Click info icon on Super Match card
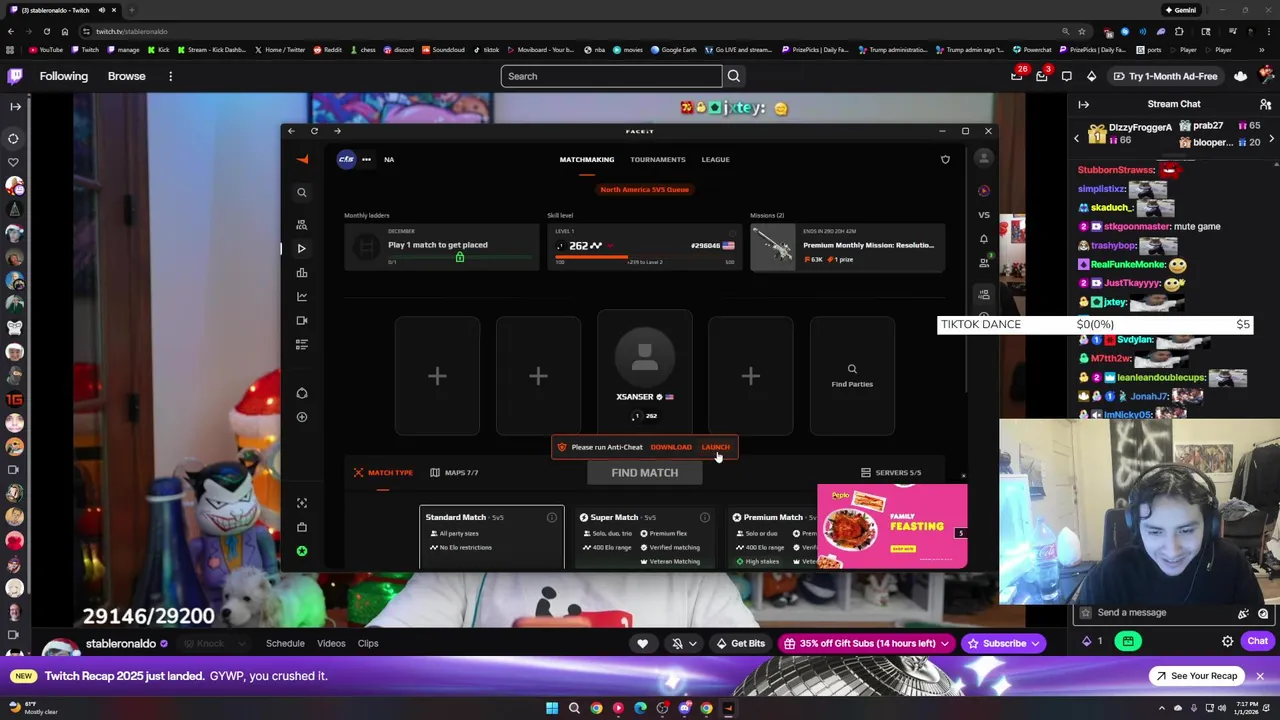Image resolution: width=1280 pixels, height=720 pixels. click(x=705, y=517)
